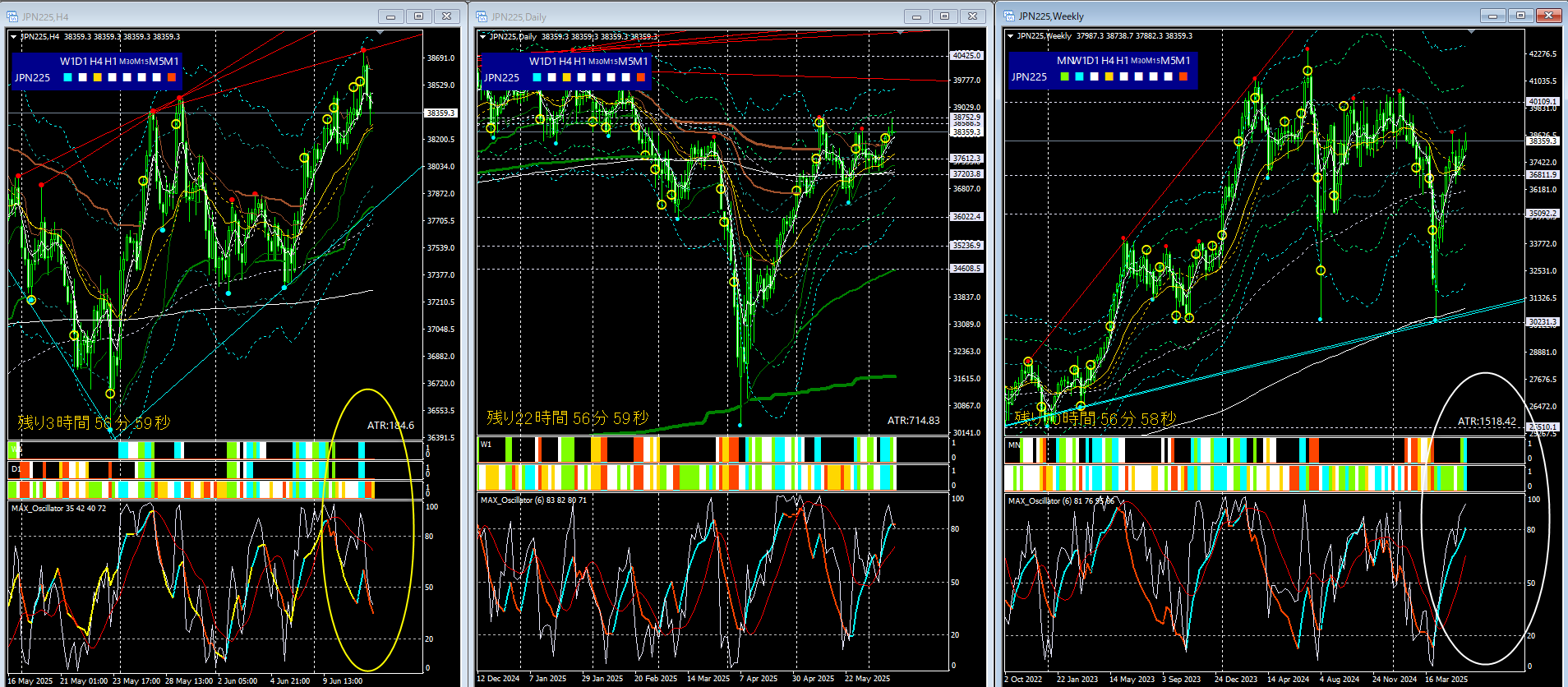Screen dimensions: 1568x687
Task: Click the green MN square in Weekly panel
Action: 1065,76
